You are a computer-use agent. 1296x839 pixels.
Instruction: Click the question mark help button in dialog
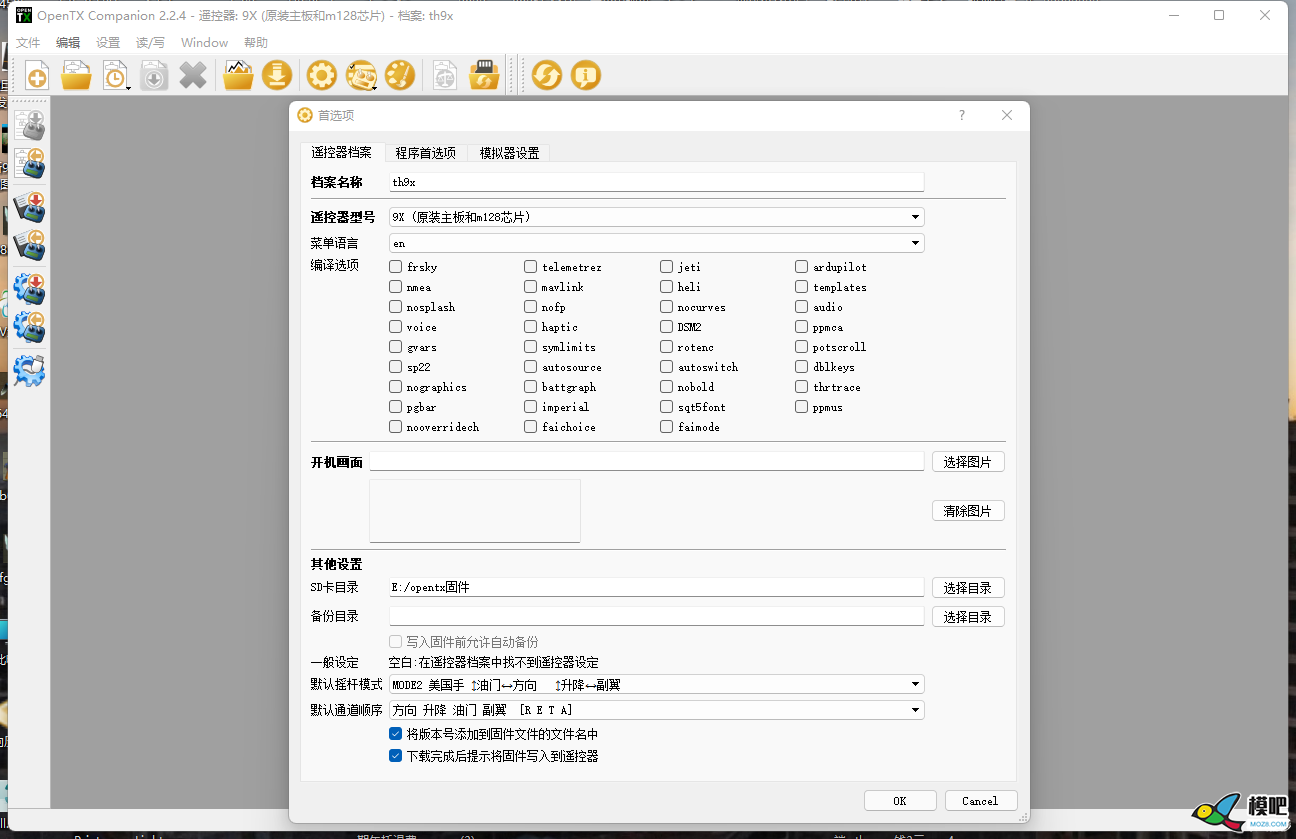pyautogui.click(x=962, y=115)
